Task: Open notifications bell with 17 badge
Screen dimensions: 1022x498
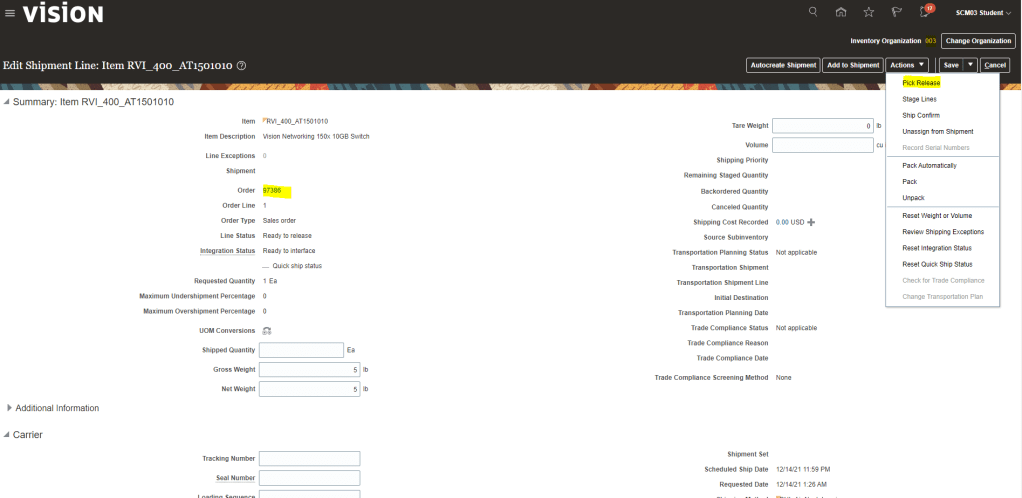Action: point(925,13)
